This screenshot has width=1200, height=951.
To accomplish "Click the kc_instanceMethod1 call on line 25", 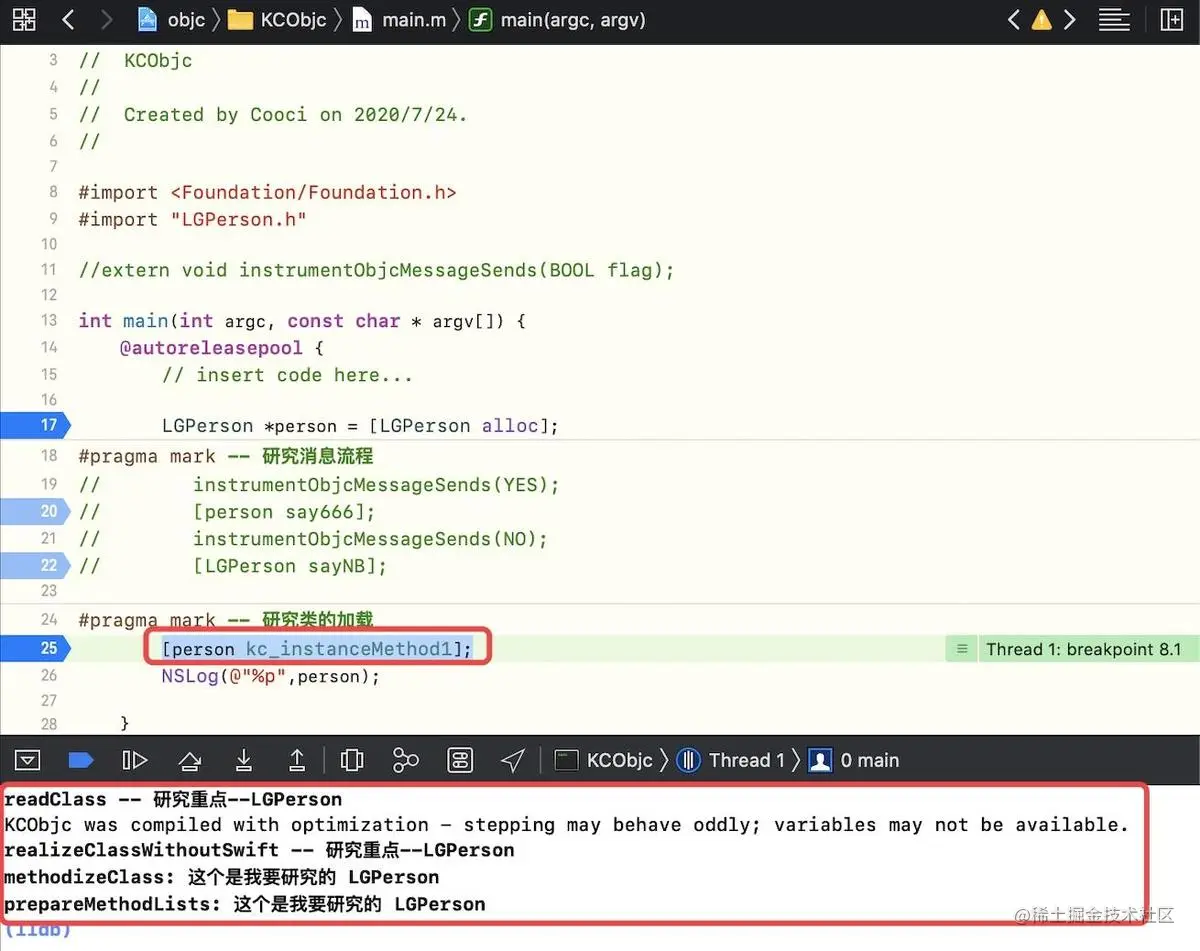I will [317, 649].
